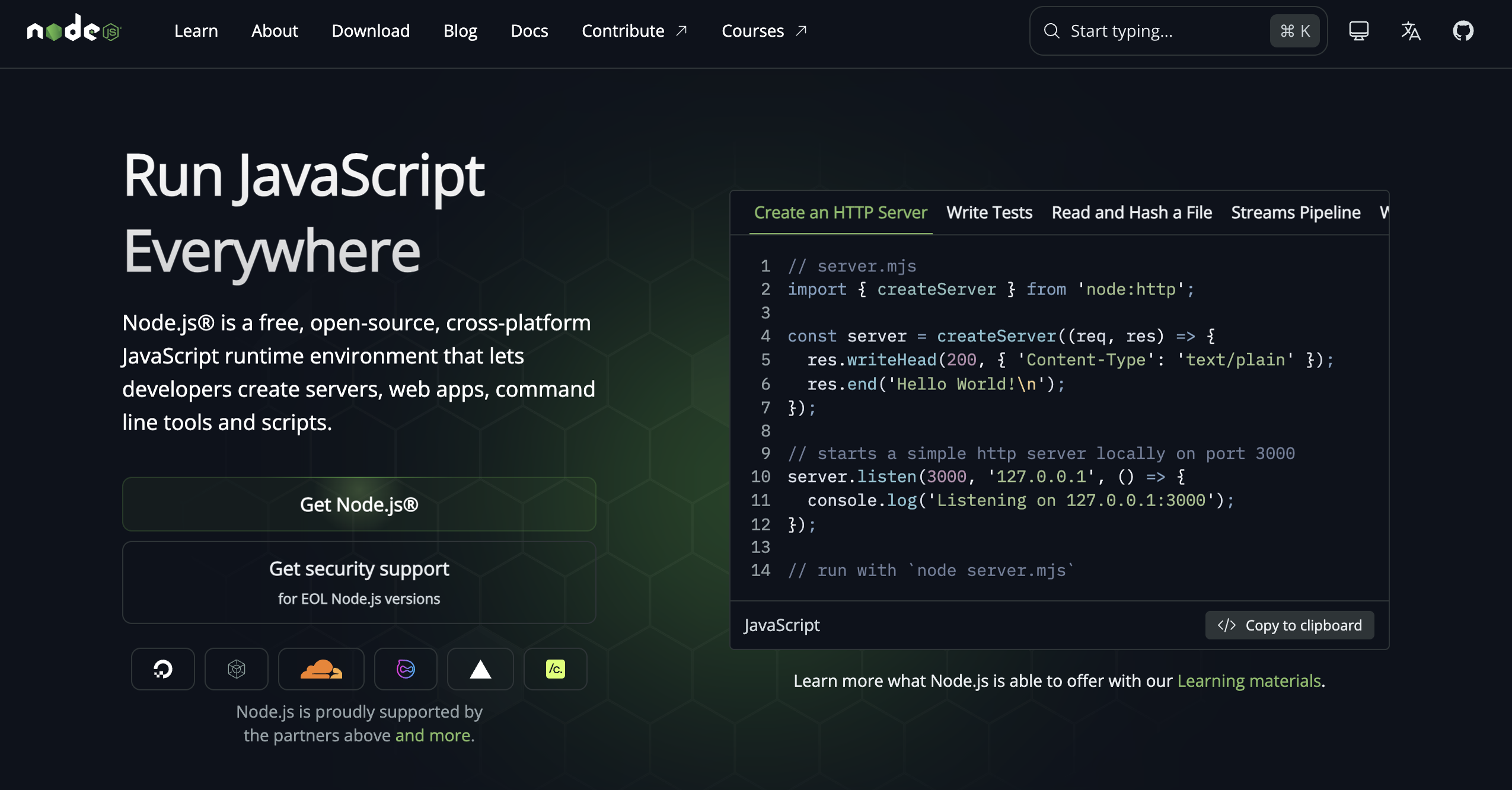Request security support for EOL versions

359,582
